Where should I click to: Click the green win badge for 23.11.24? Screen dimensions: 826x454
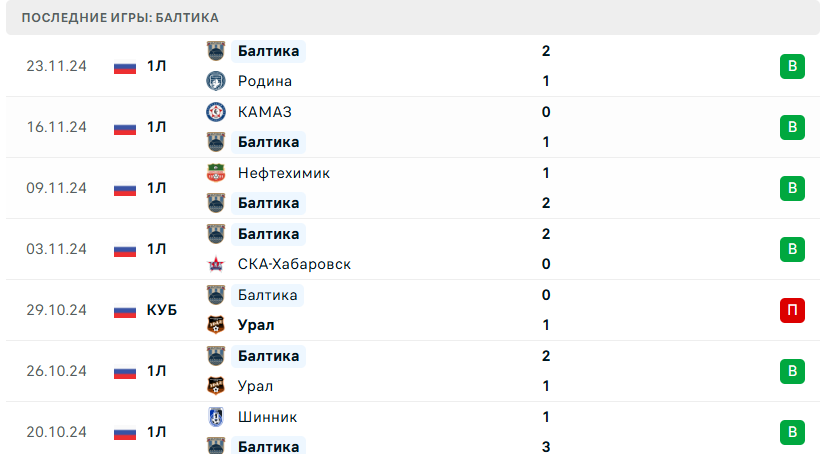[792, 66]
